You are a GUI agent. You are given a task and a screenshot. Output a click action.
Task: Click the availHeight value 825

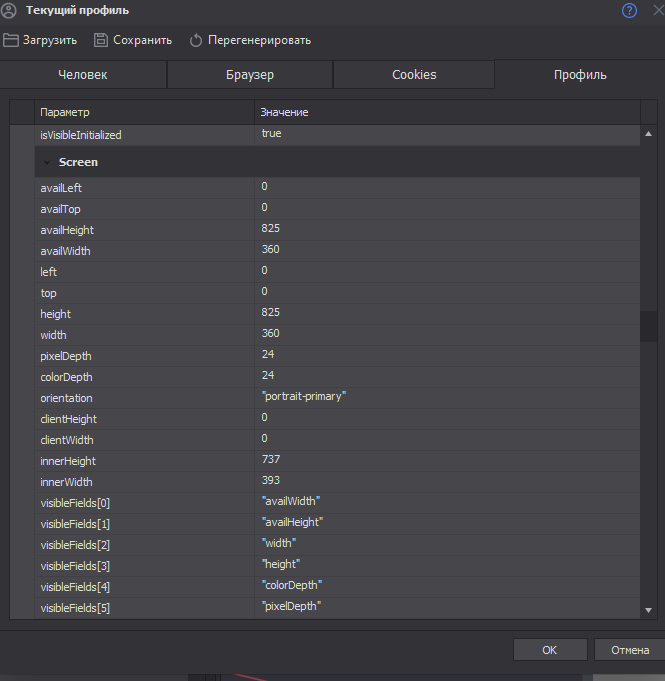271,228
